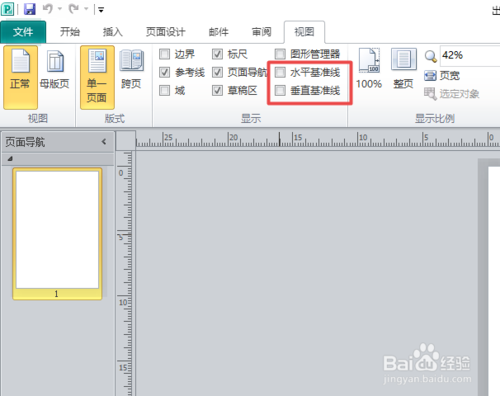500x396 pixels.
Task: Collapse page section triangle in navigation
Action: tap(10, 159)
